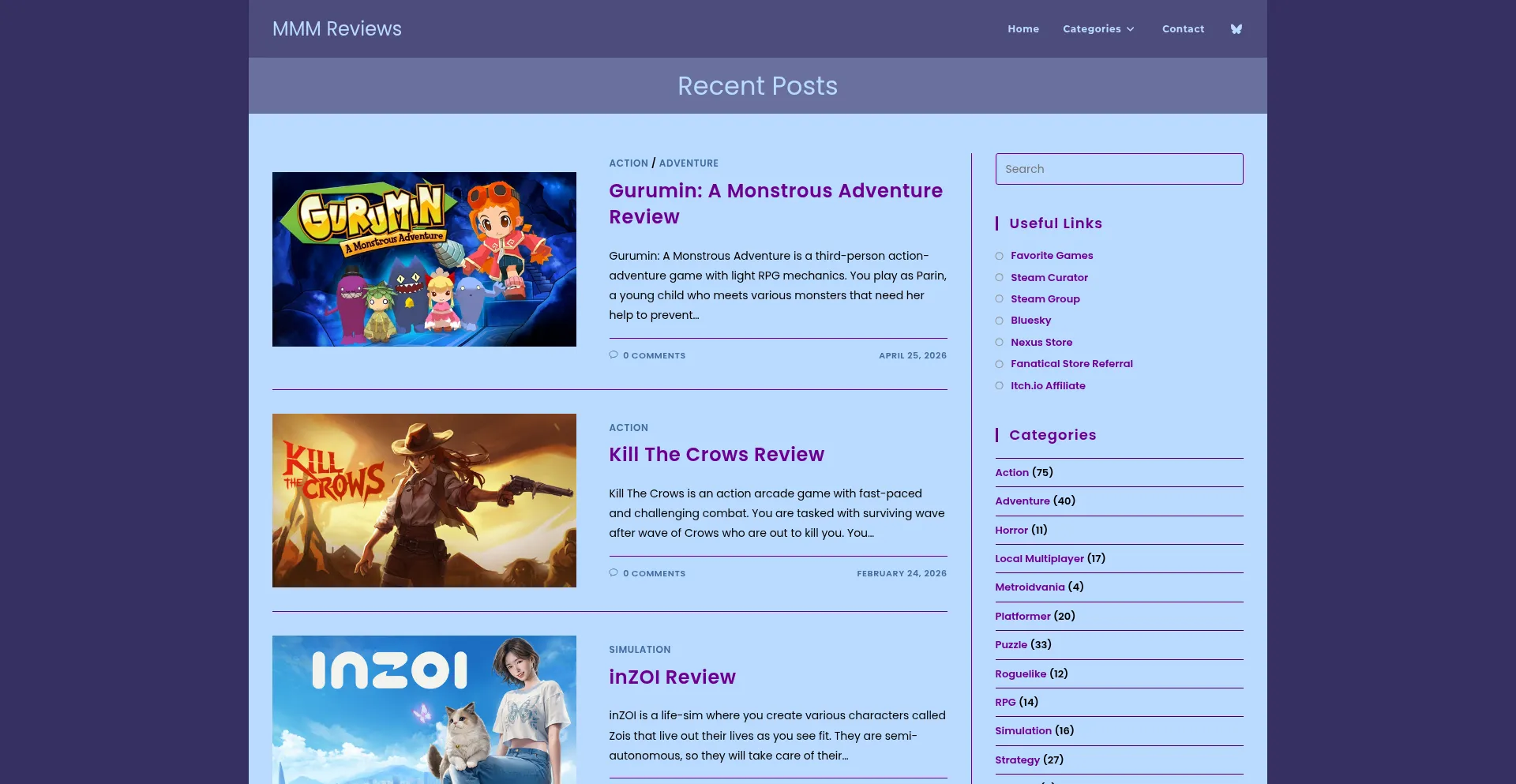Click ADVENTURE tag above Gurumin post
Image resolution: width=1516 pixels, height=784 pixels.
click(689, 163)
